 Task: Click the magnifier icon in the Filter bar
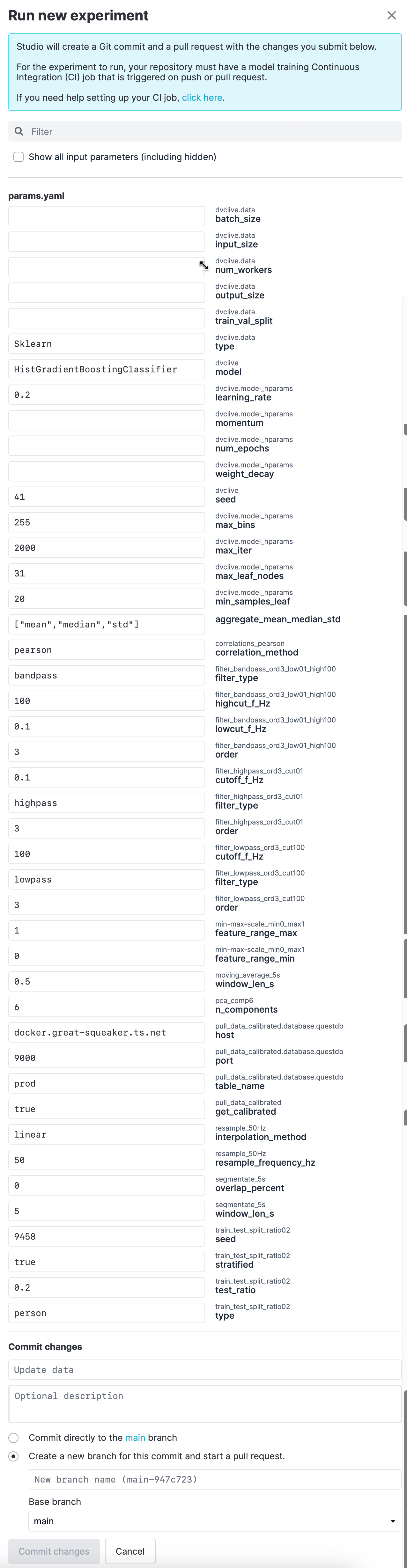click(18, 131)
